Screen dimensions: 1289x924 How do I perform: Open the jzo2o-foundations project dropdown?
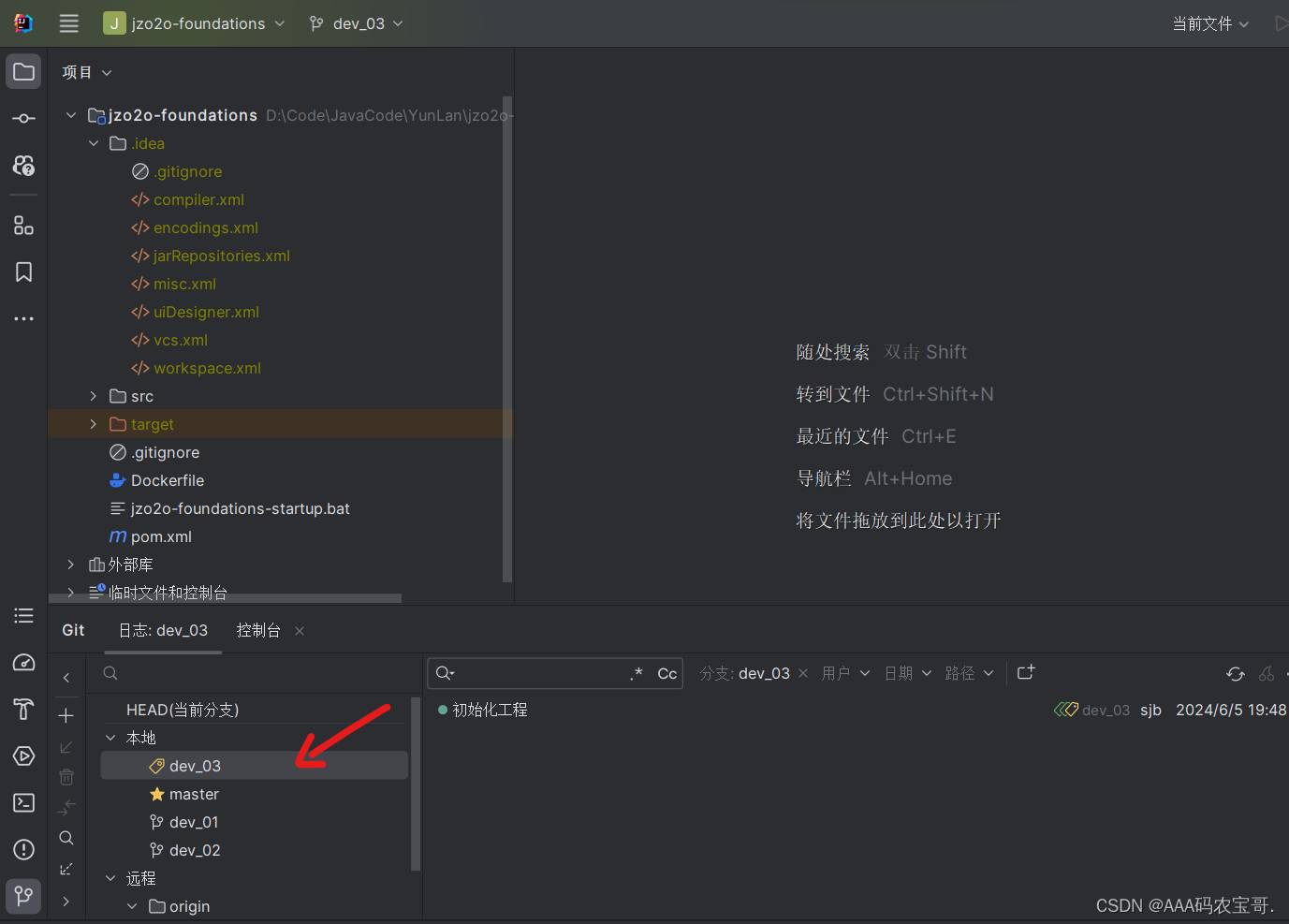[x=194, y=23]
